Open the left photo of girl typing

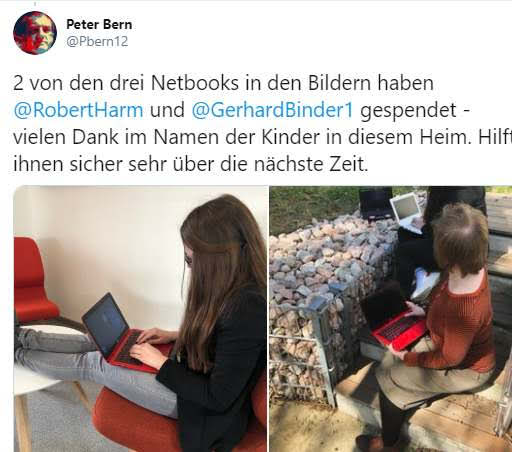pos(140,319)
